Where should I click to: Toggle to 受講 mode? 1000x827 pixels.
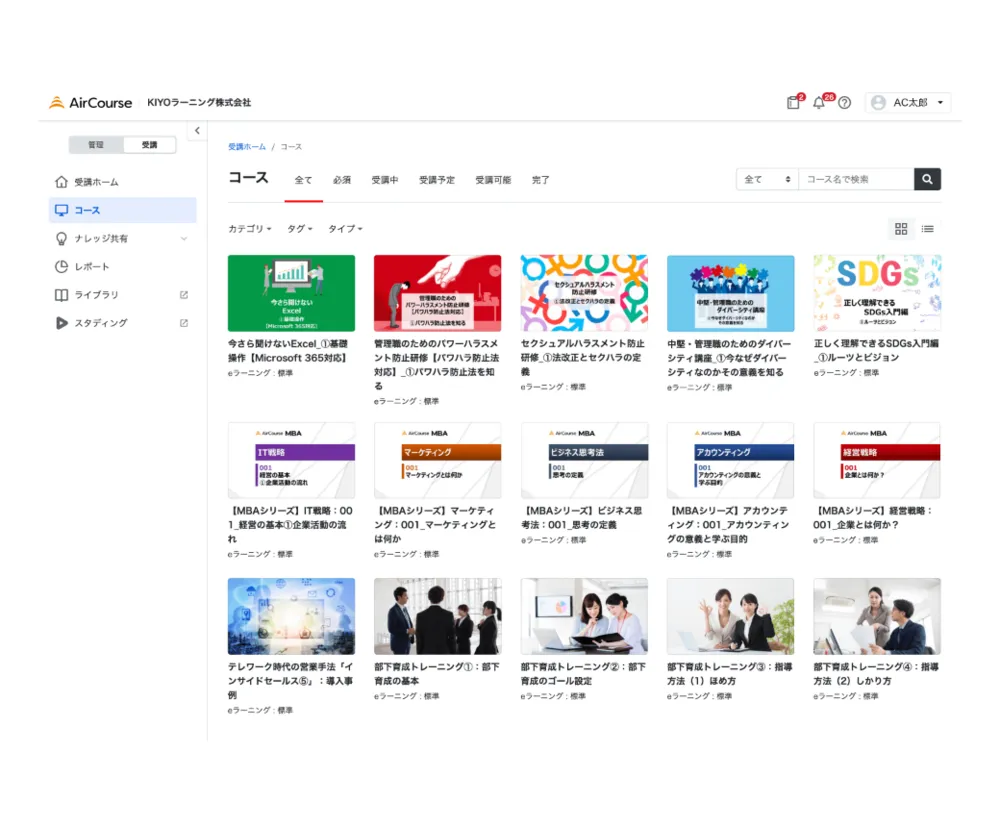pyautogui.click(x=149, y=145)
